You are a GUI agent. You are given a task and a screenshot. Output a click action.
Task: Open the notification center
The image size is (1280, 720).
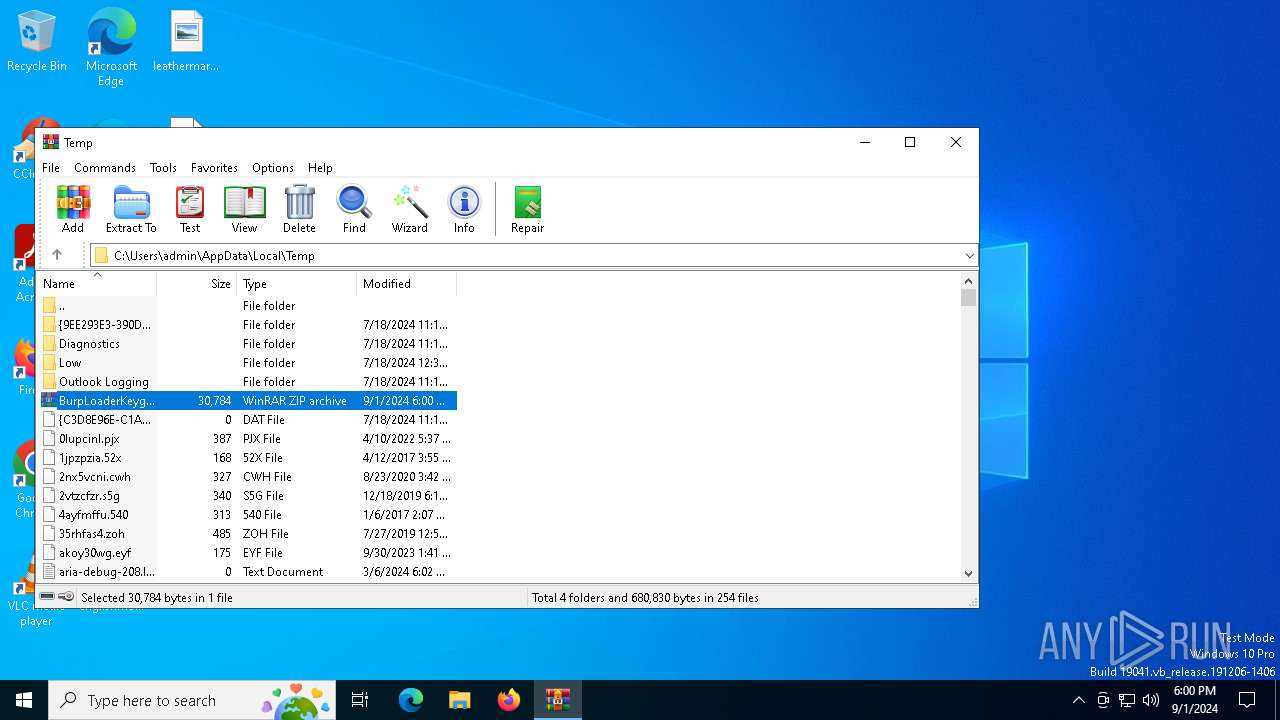1247,700
